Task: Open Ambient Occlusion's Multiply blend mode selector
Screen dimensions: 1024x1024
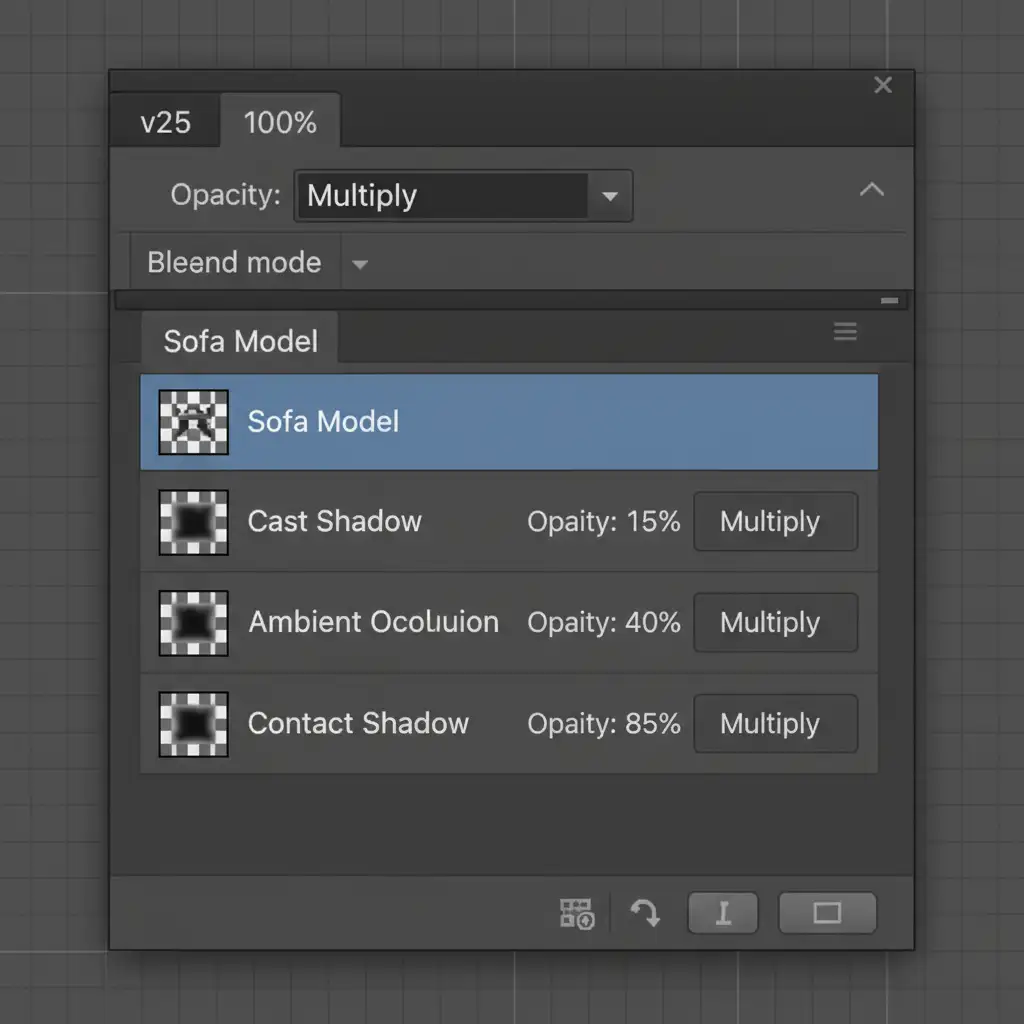Action: 775,623
